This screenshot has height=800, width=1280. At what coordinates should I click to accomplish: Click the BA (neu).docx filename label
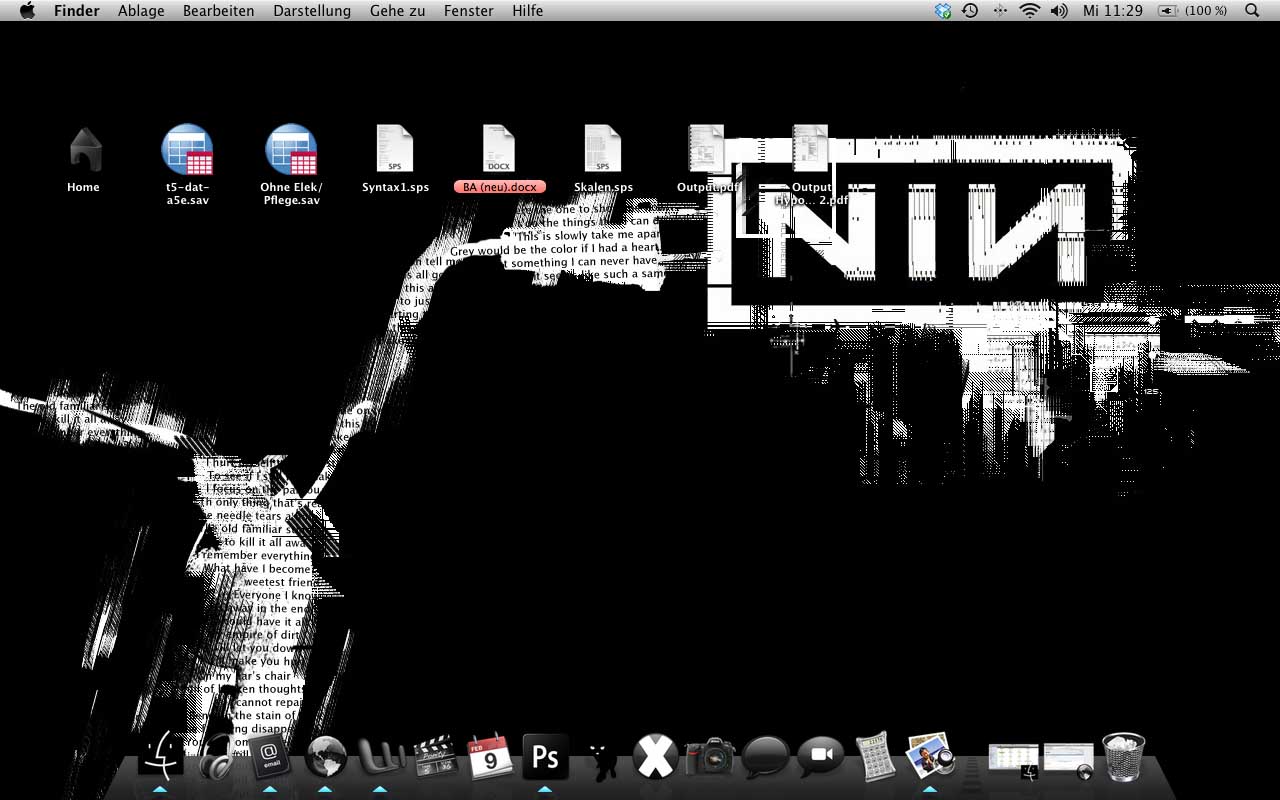click(499, 187)
